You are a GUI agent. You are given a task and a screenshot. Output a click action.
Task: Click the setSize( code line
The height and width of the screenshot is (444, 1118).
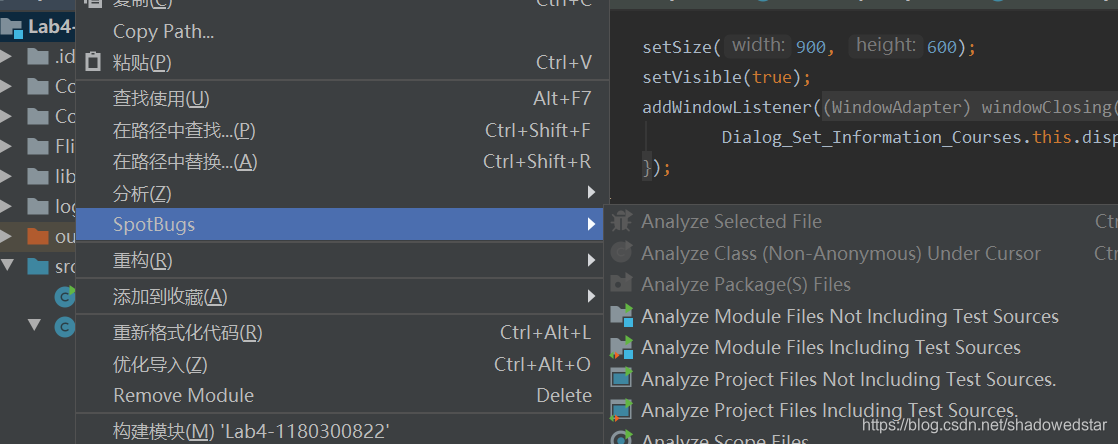tap(809, 47)
